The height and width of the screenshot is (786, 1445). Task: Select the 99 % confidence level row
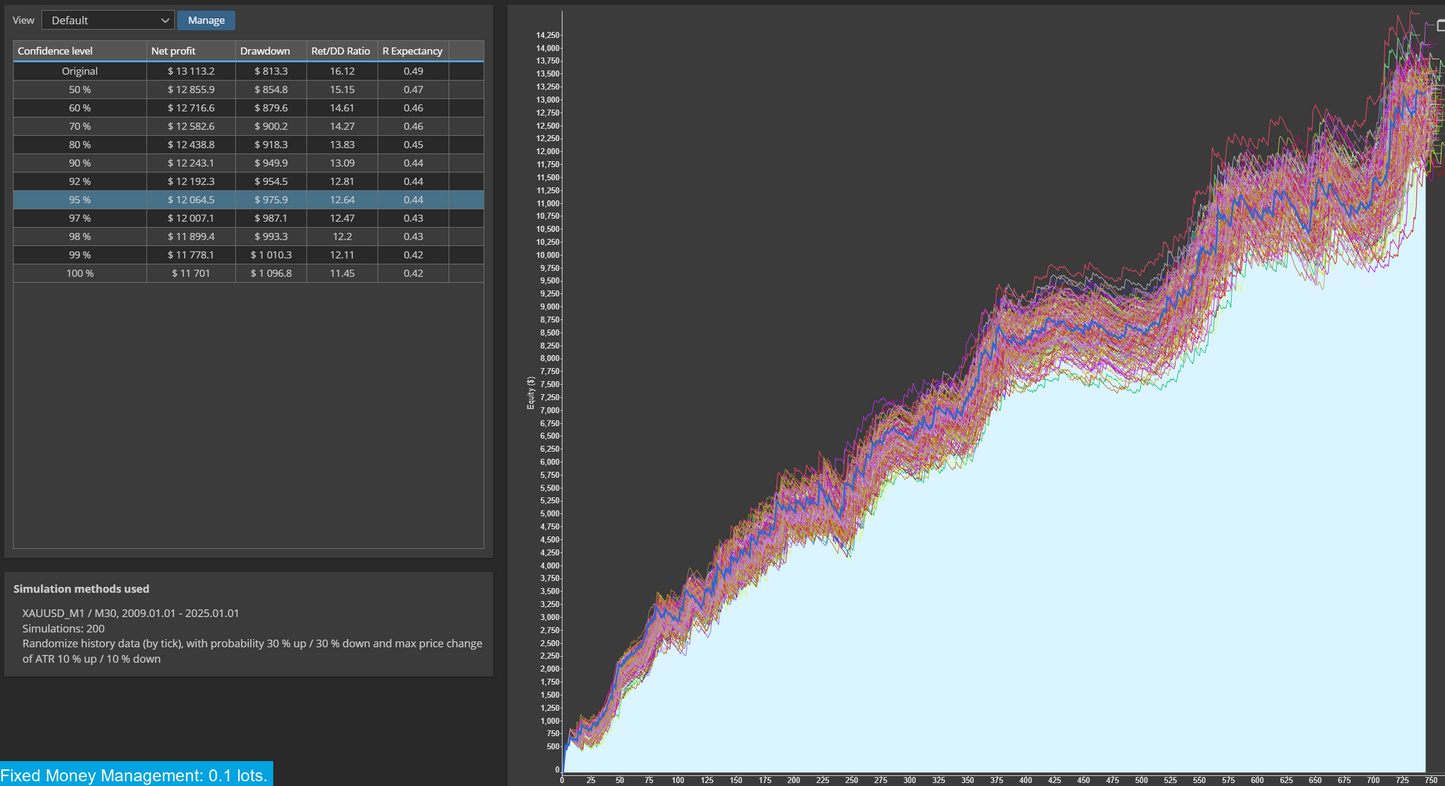pos(248,255)
